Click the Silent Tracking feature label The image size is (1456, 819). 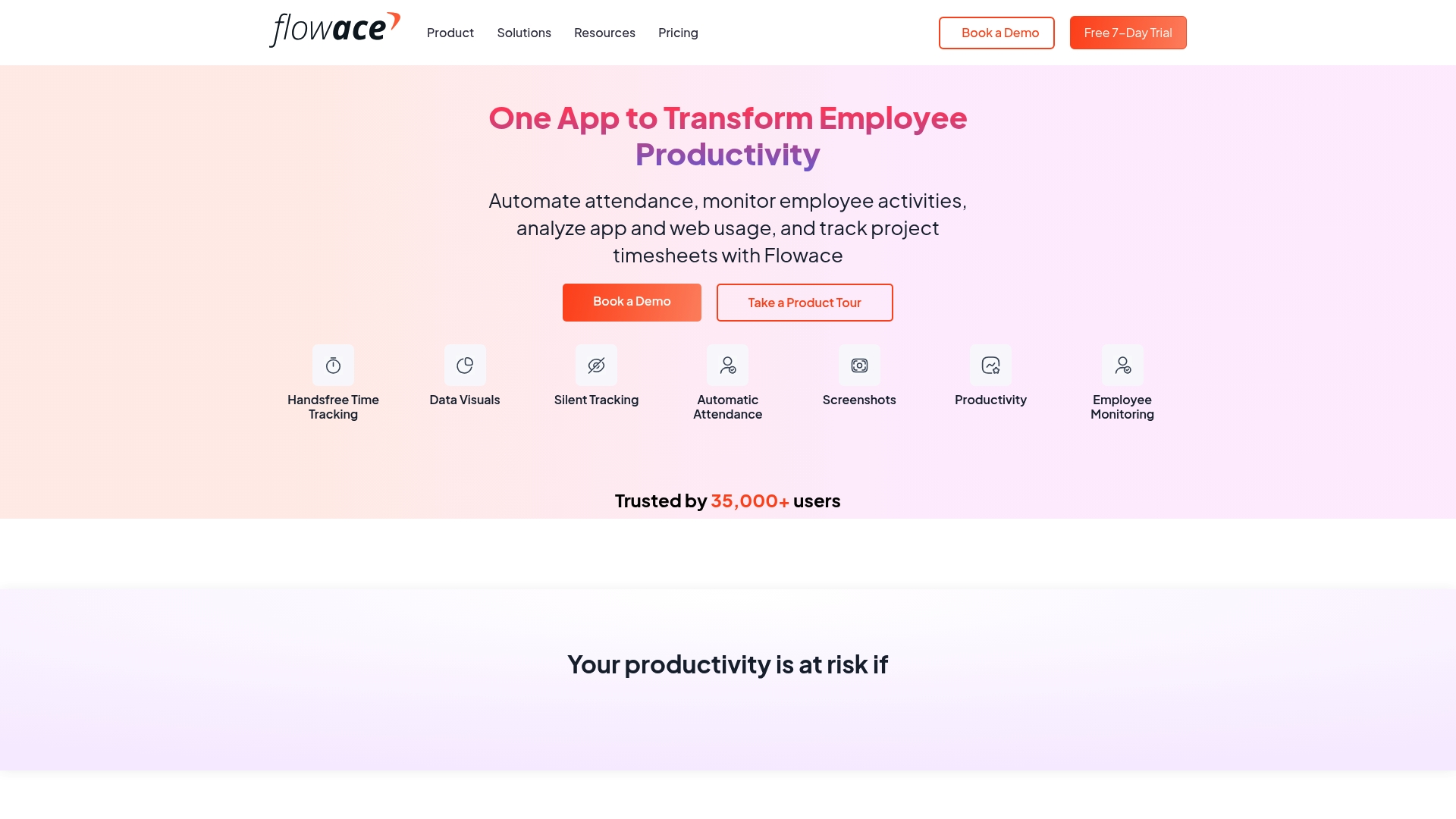(596, 400)
